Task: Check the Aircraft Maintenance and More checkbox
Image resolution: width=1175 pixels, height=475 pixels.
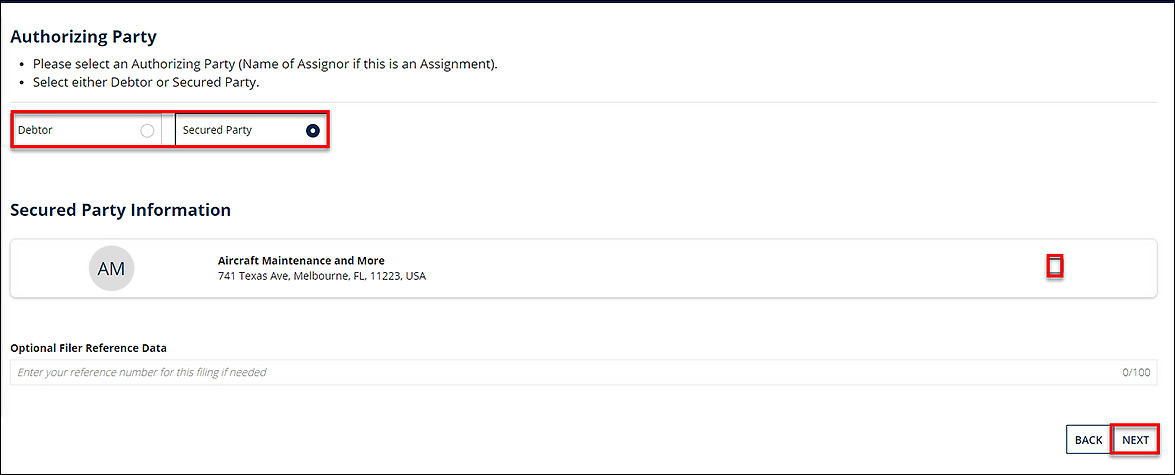Action: 1054,266
